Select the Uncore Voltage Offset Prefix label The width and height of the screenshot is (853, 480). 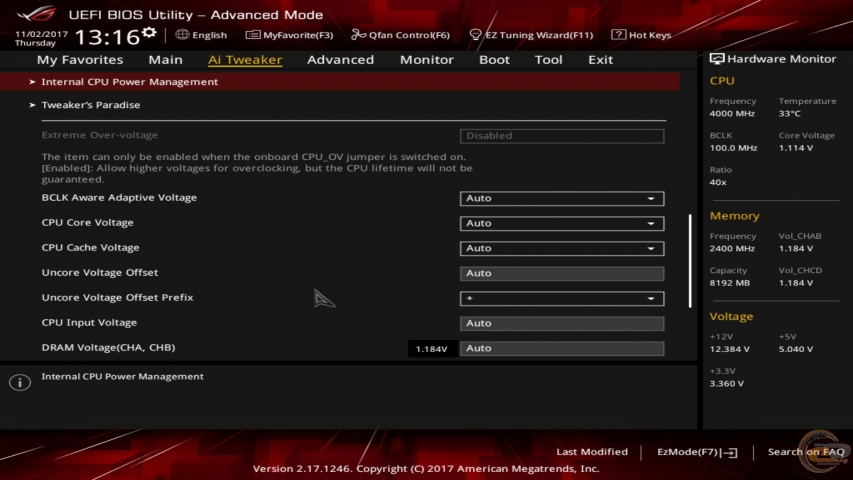[118, 297]
